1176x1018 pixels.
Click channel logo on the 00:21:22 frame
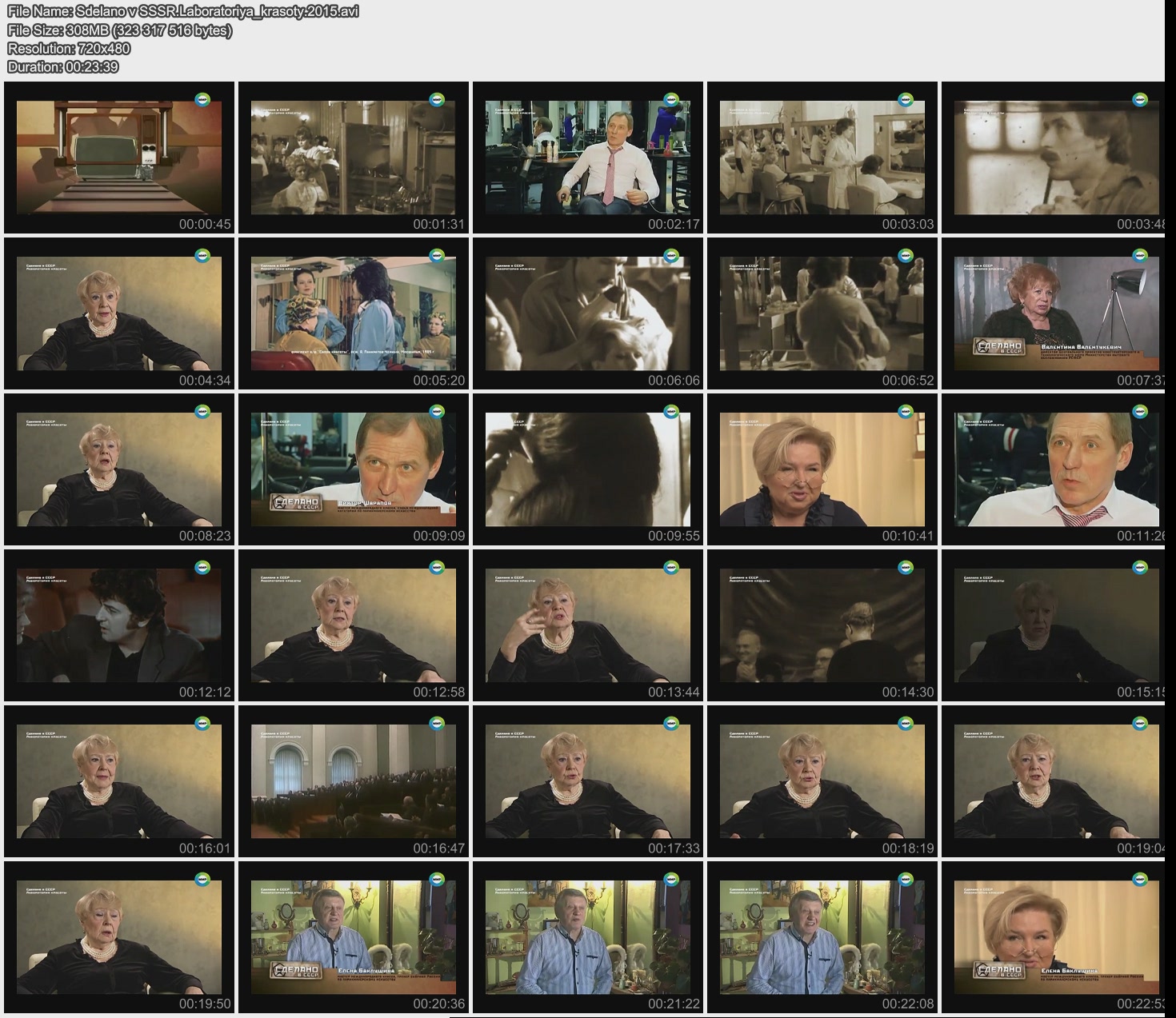click(x=671, y=880)
